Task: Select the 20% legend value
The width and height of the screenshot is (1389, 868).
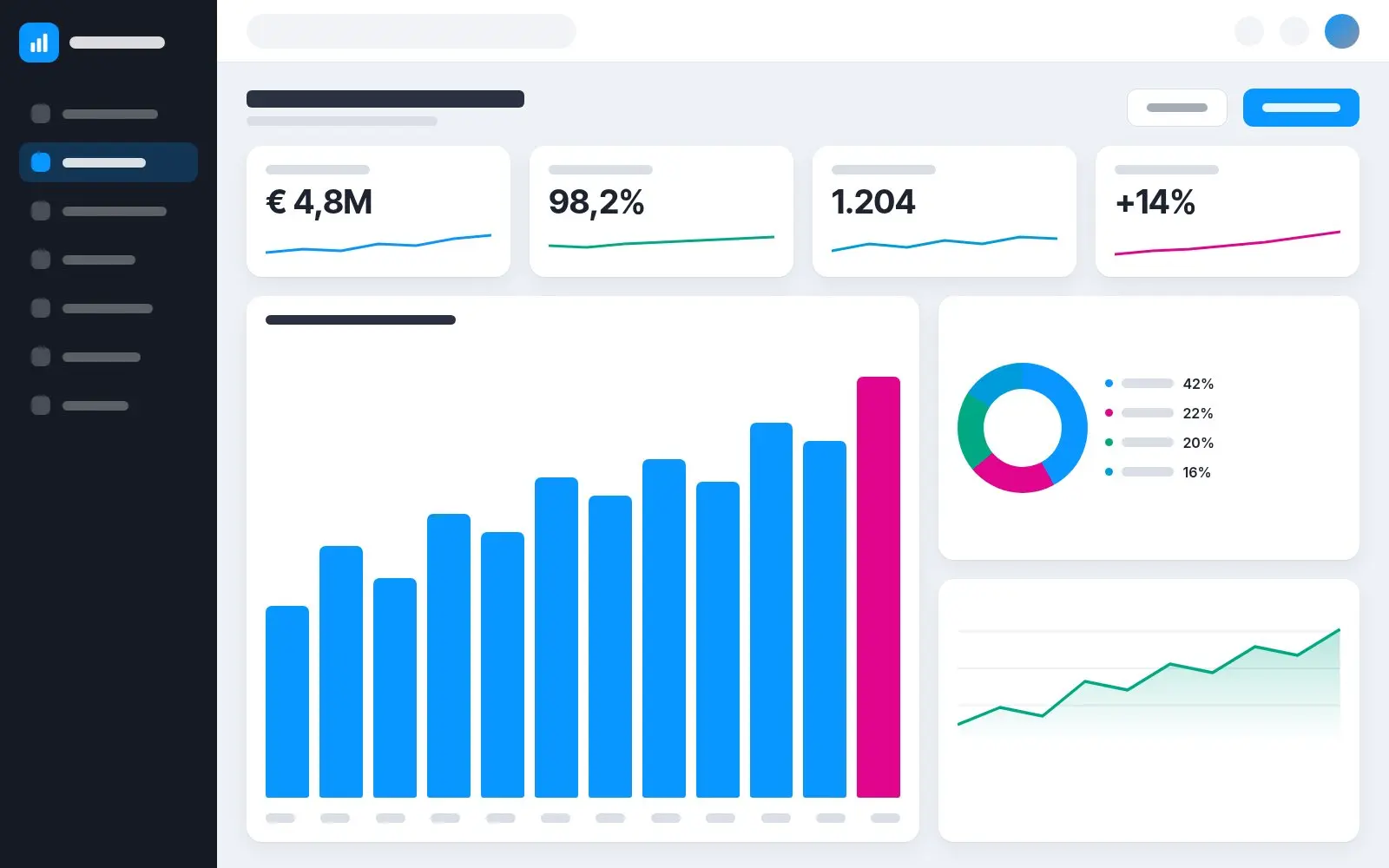Action: pos(1198,443)
